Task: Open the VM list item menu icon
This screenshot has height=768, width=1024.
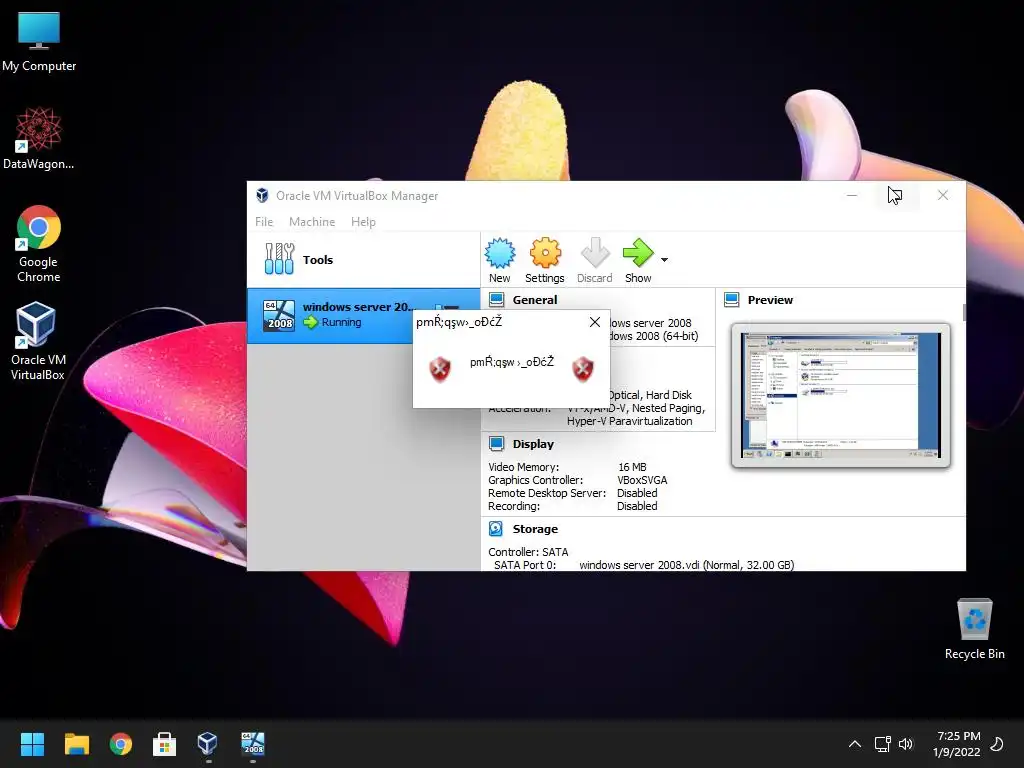Action: 448,307
